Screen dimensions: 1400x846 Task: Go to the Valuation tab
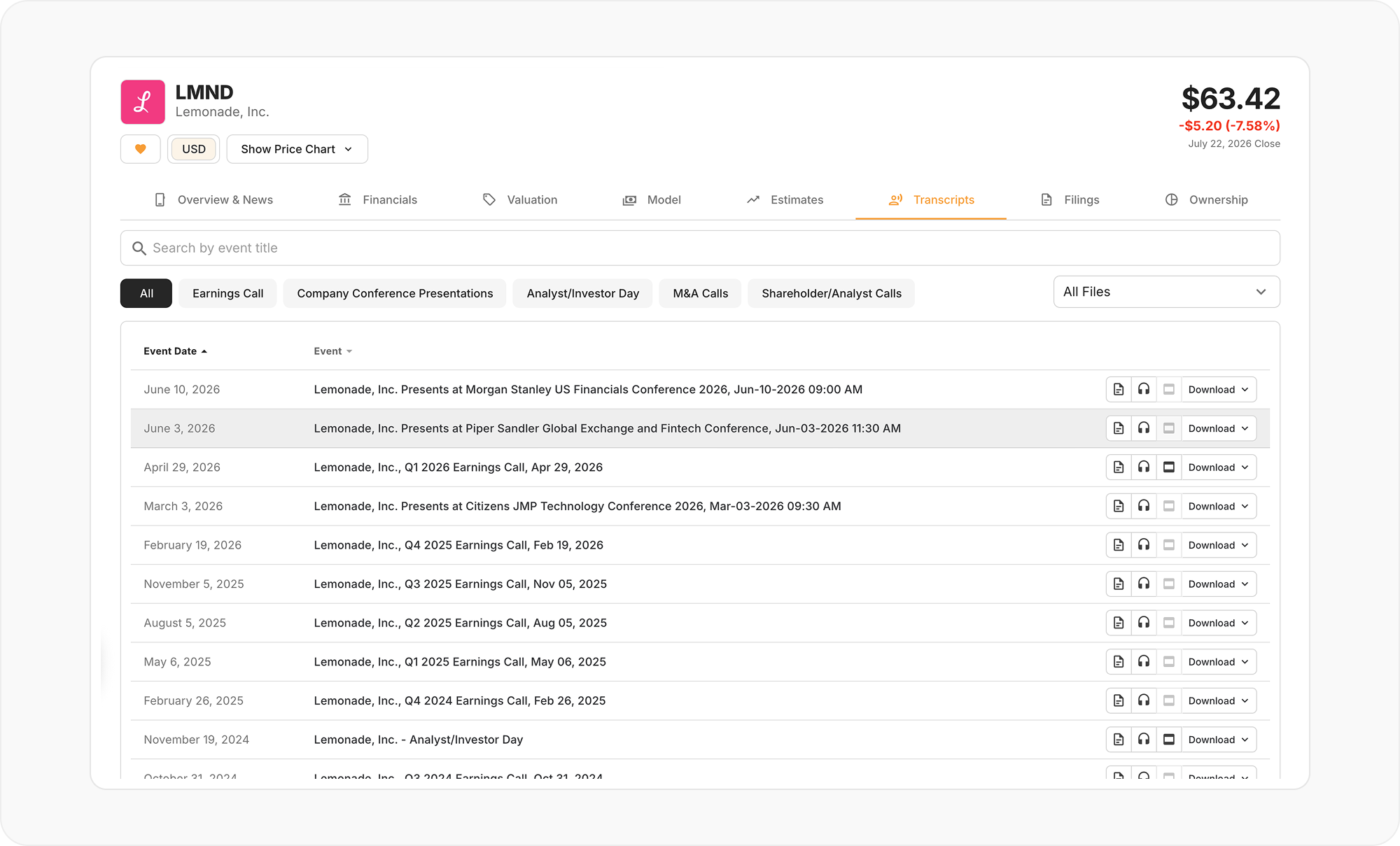click(520, 199)
